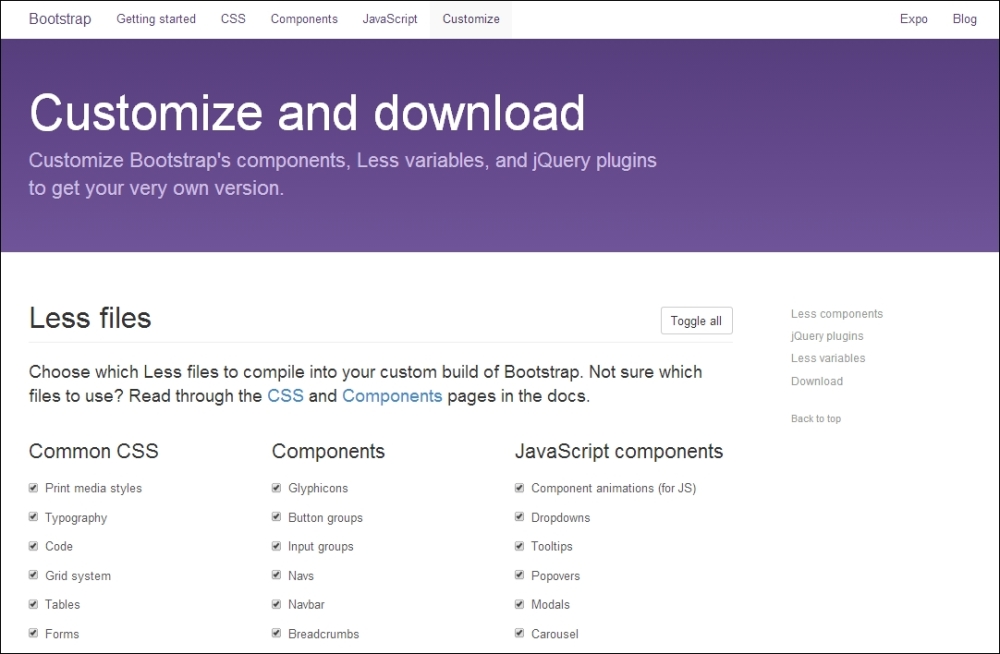Open the Components navbar item
The height and width of the screenshot is (654, 1000).
coord(304,19)
